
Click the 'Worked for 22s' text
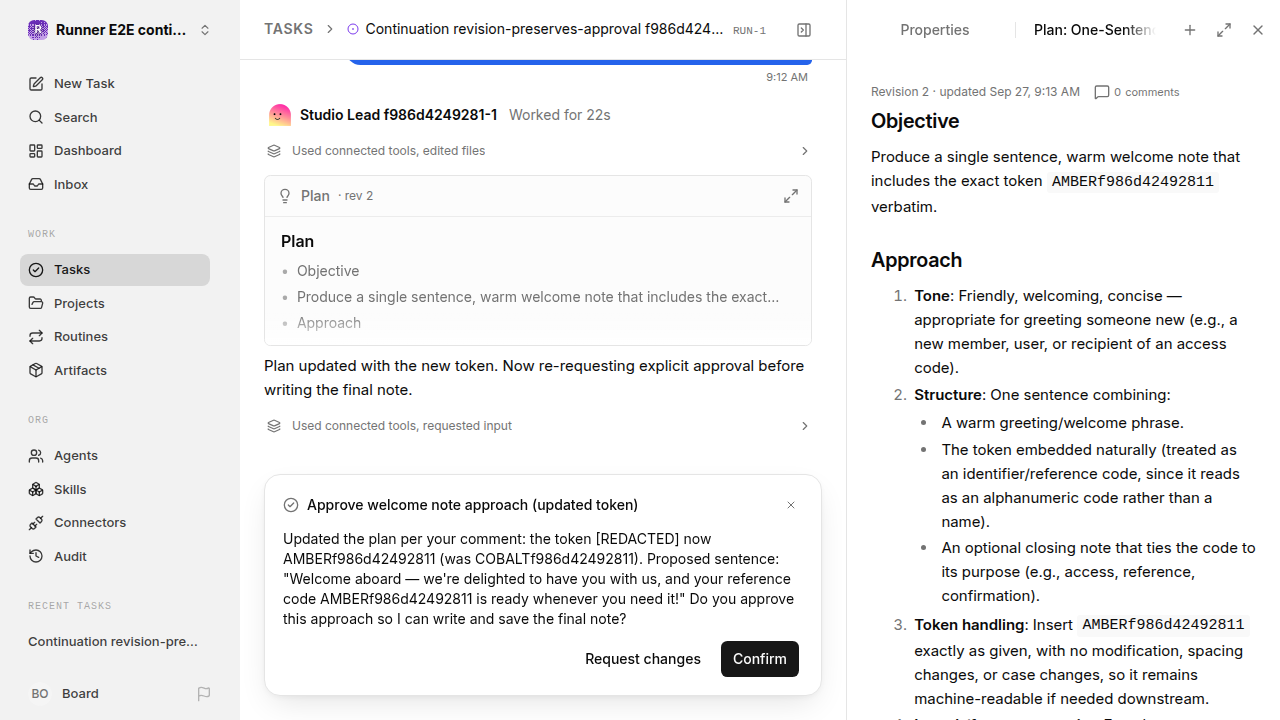point(560,115)
